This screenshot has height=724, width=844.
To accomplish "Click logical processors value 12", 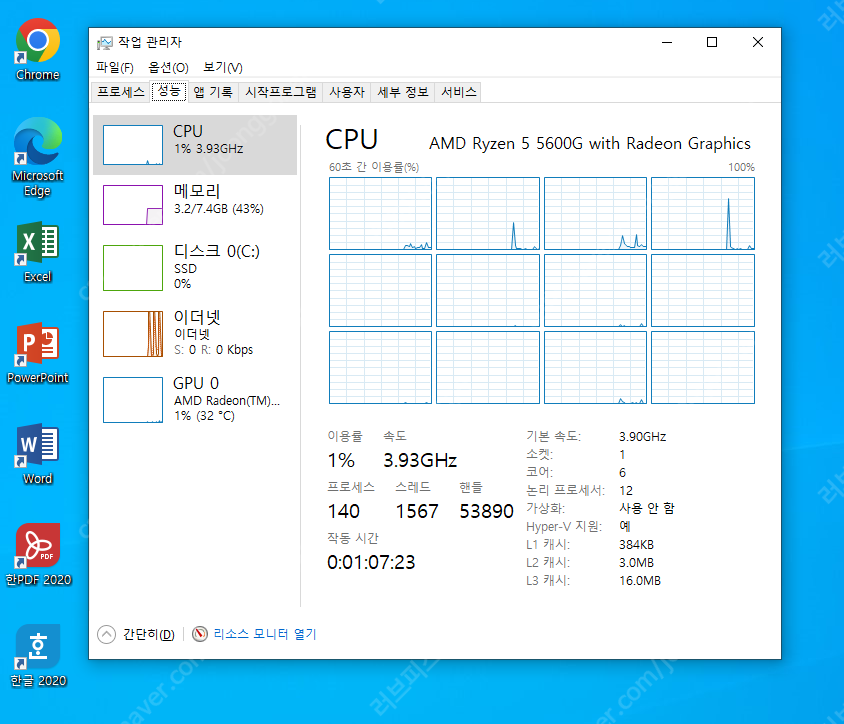I will tap(626, 490).
